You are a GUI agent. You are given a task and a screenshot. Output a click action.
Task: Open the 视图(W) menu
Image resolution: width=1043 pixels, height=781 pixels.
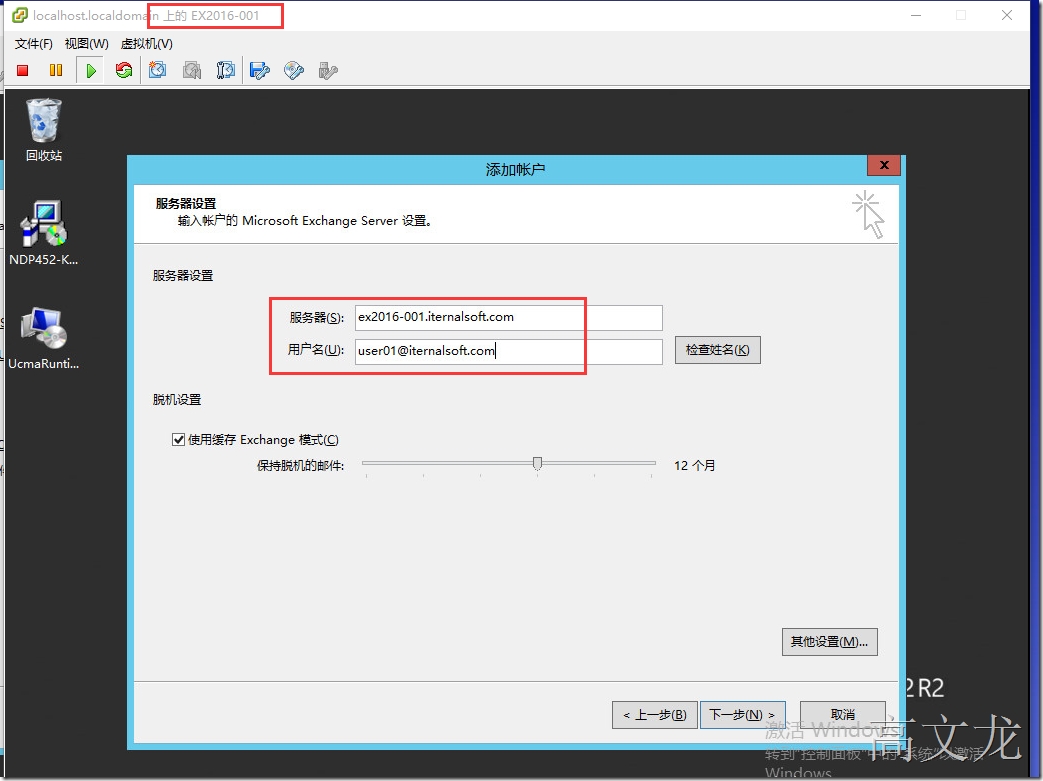[x=86, y=44]
